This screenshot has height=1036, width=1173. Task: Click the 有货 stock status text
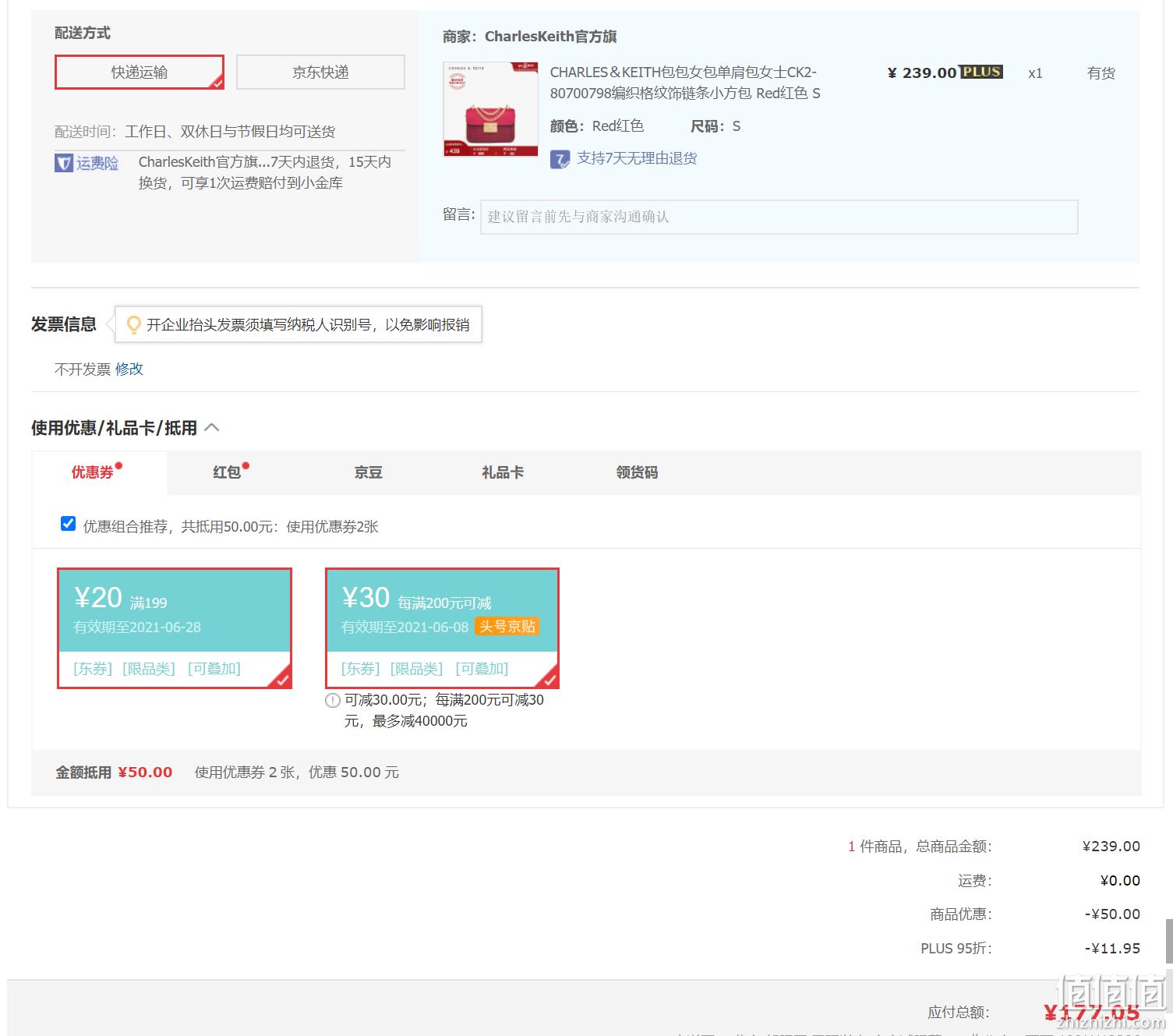click(1101, 73)
